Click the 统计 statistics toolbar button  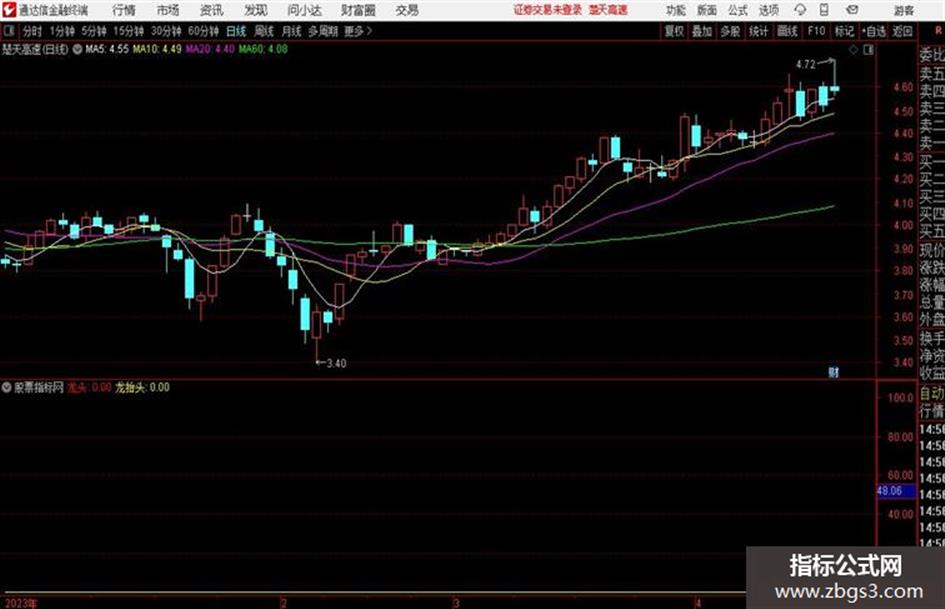[x=758, y=31]
